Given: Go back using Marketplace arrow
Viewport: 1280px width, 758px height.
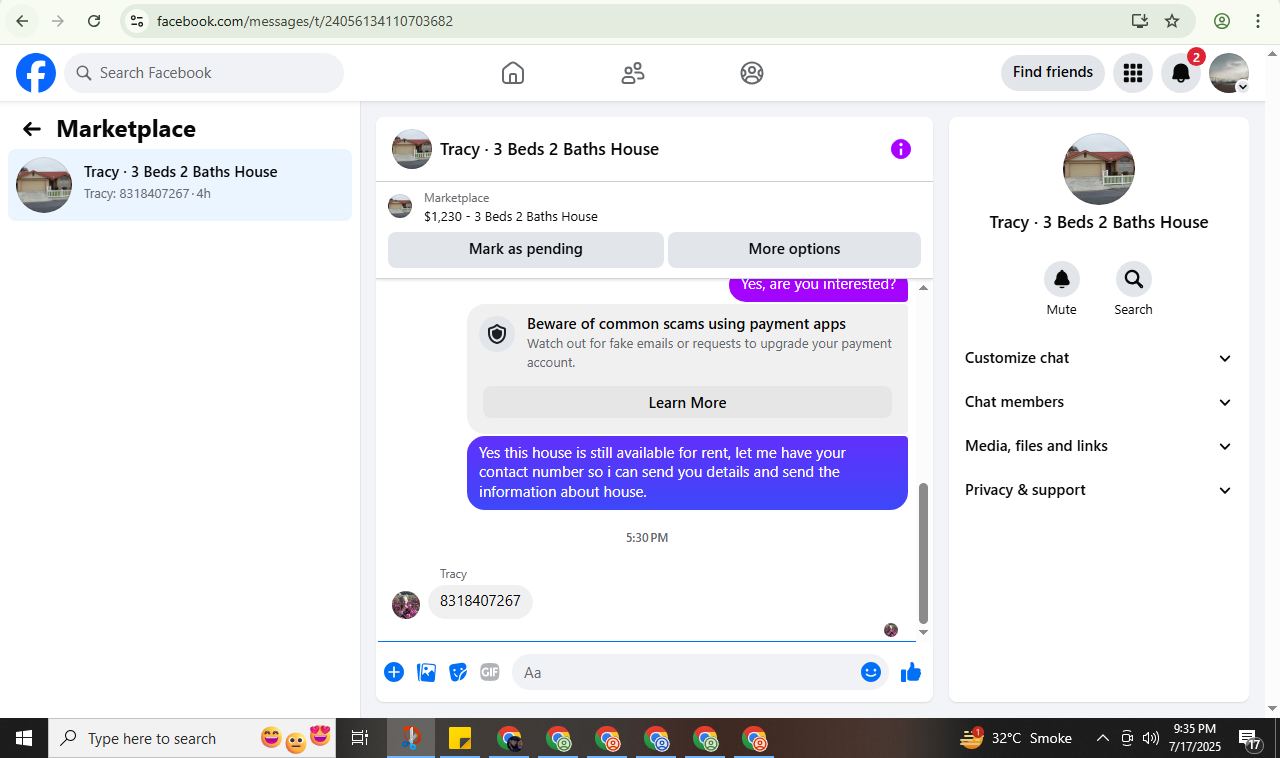Looking at the screenshot, I should (x=32, y=129).
